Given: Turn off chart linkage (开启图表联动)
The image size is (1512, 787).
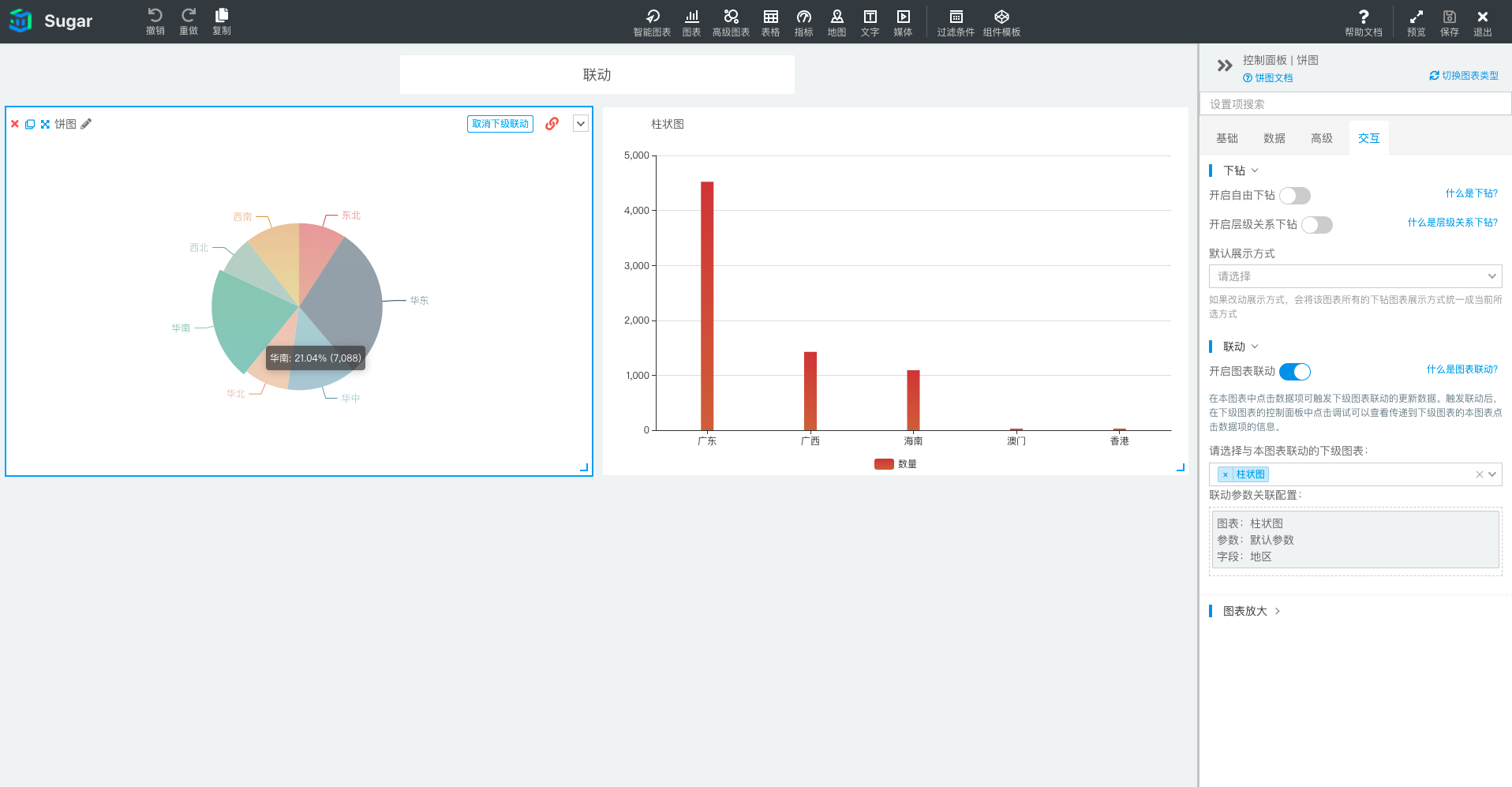Looking at the screenshot, I should (x=1295, y=372).
